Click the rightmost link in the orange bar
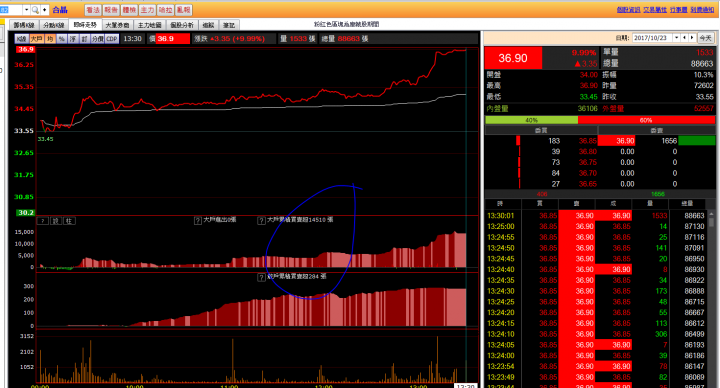The width and height of the screenshot is (720, 388). coord(702,10)
